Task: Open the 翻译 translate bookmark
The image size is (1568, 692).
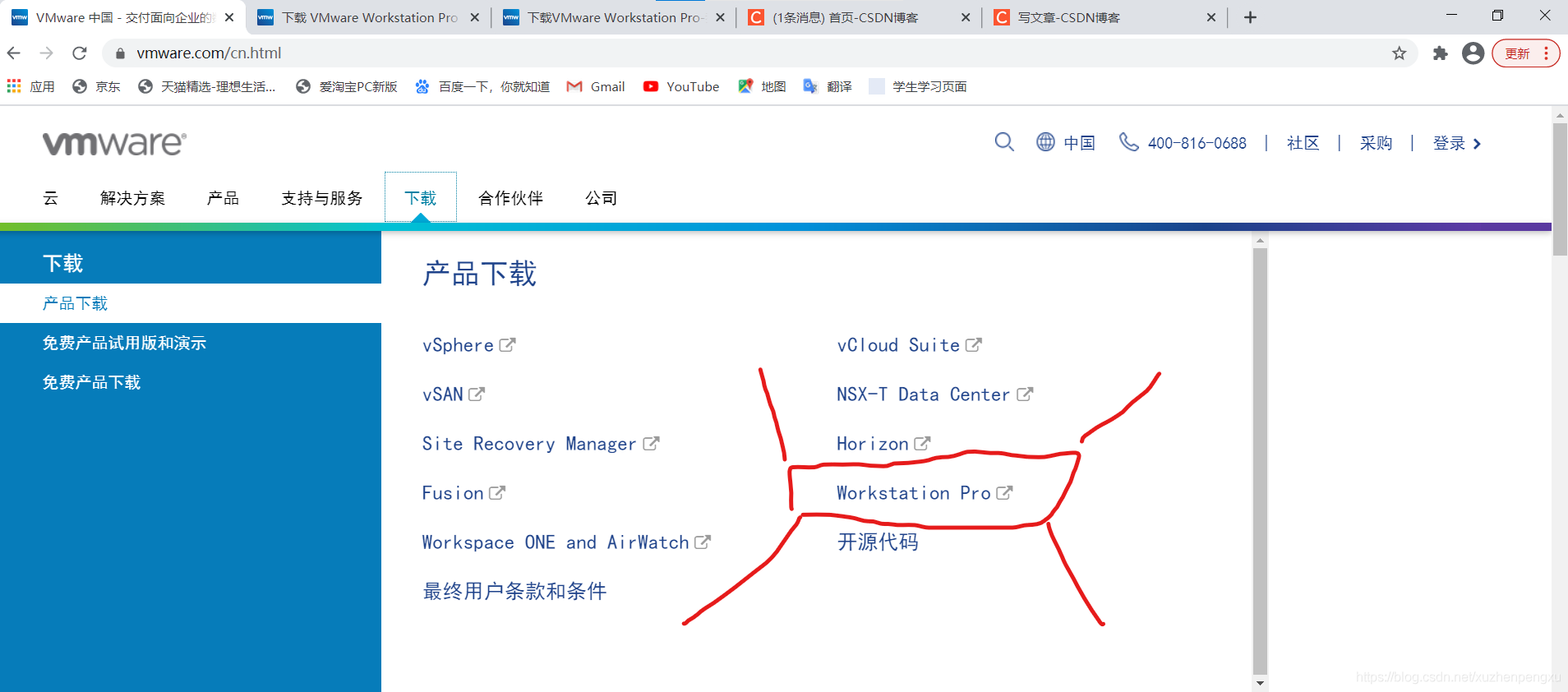Action: pyautogui.click(x=828, y=86)
